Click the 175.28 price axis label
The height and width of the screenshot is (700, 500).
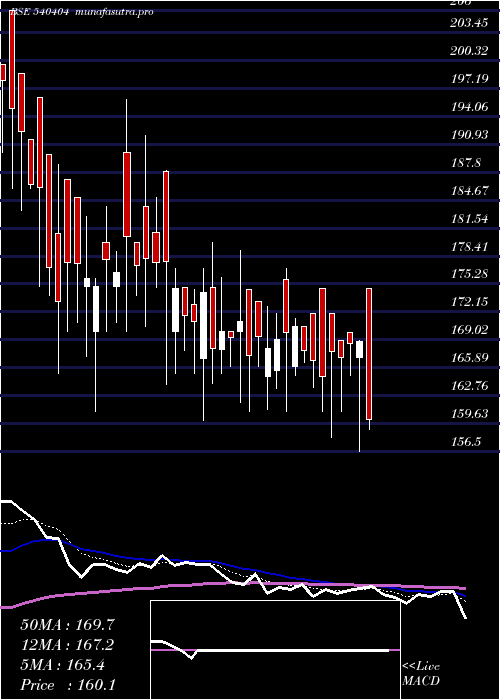[469, 274]
